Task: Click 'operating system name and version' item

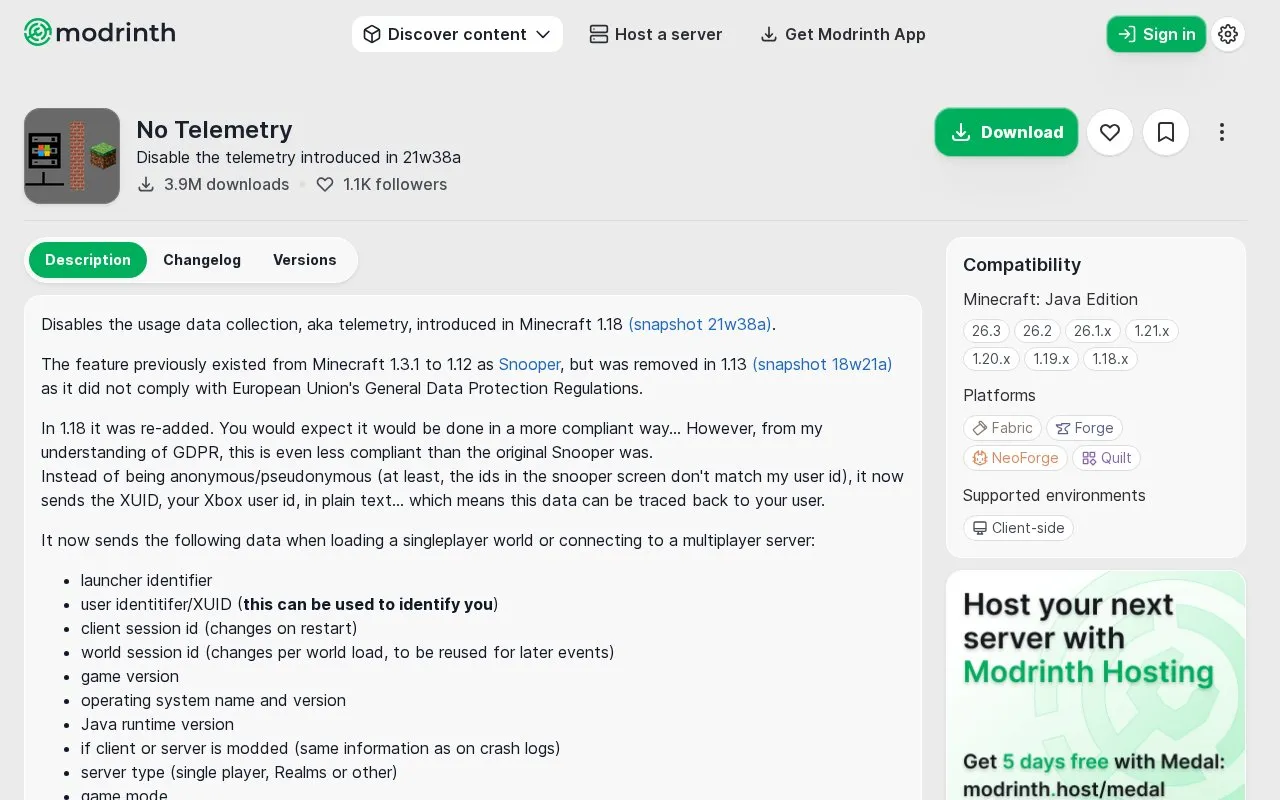Action: tap(213, 700)
